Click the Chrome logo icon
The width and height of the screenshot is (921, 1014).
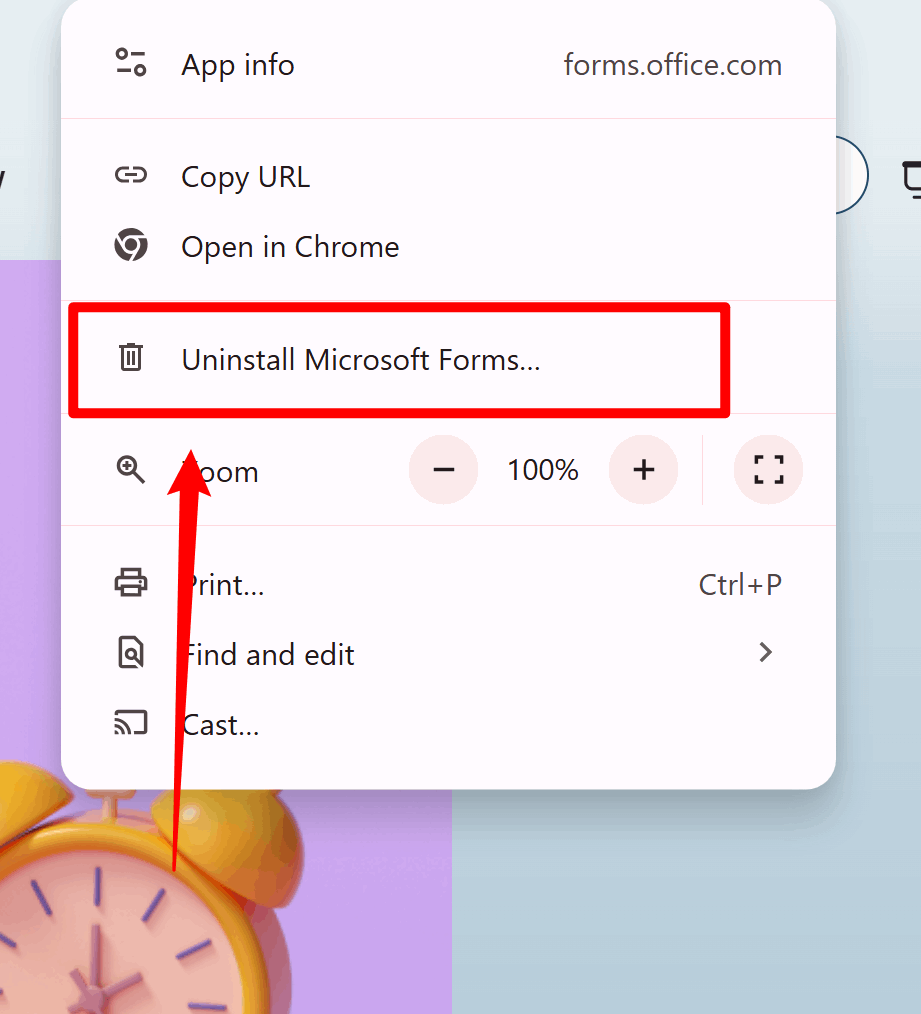point(131,245)
